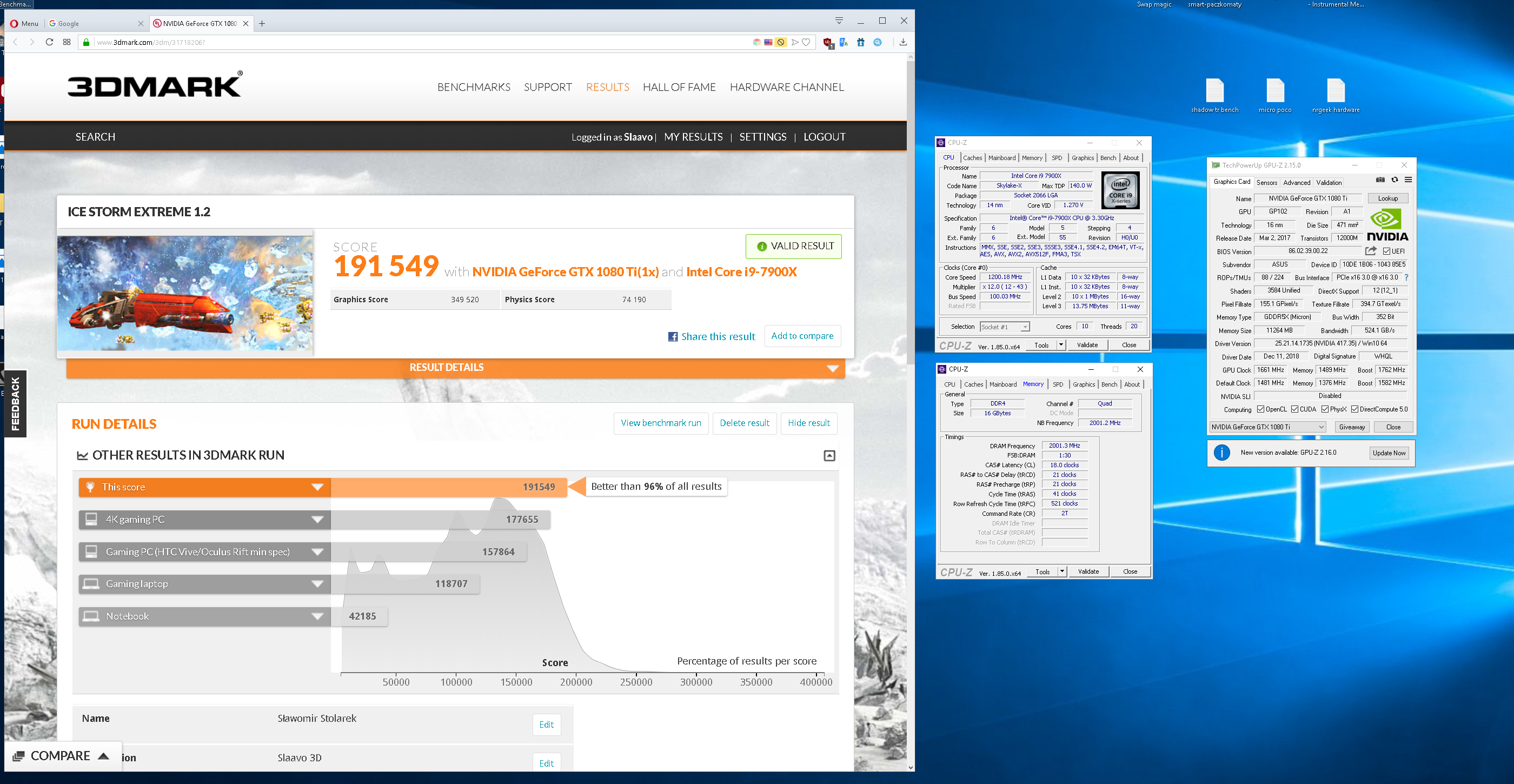Expand the 'Notebook' dropdown row

(204, 616)
